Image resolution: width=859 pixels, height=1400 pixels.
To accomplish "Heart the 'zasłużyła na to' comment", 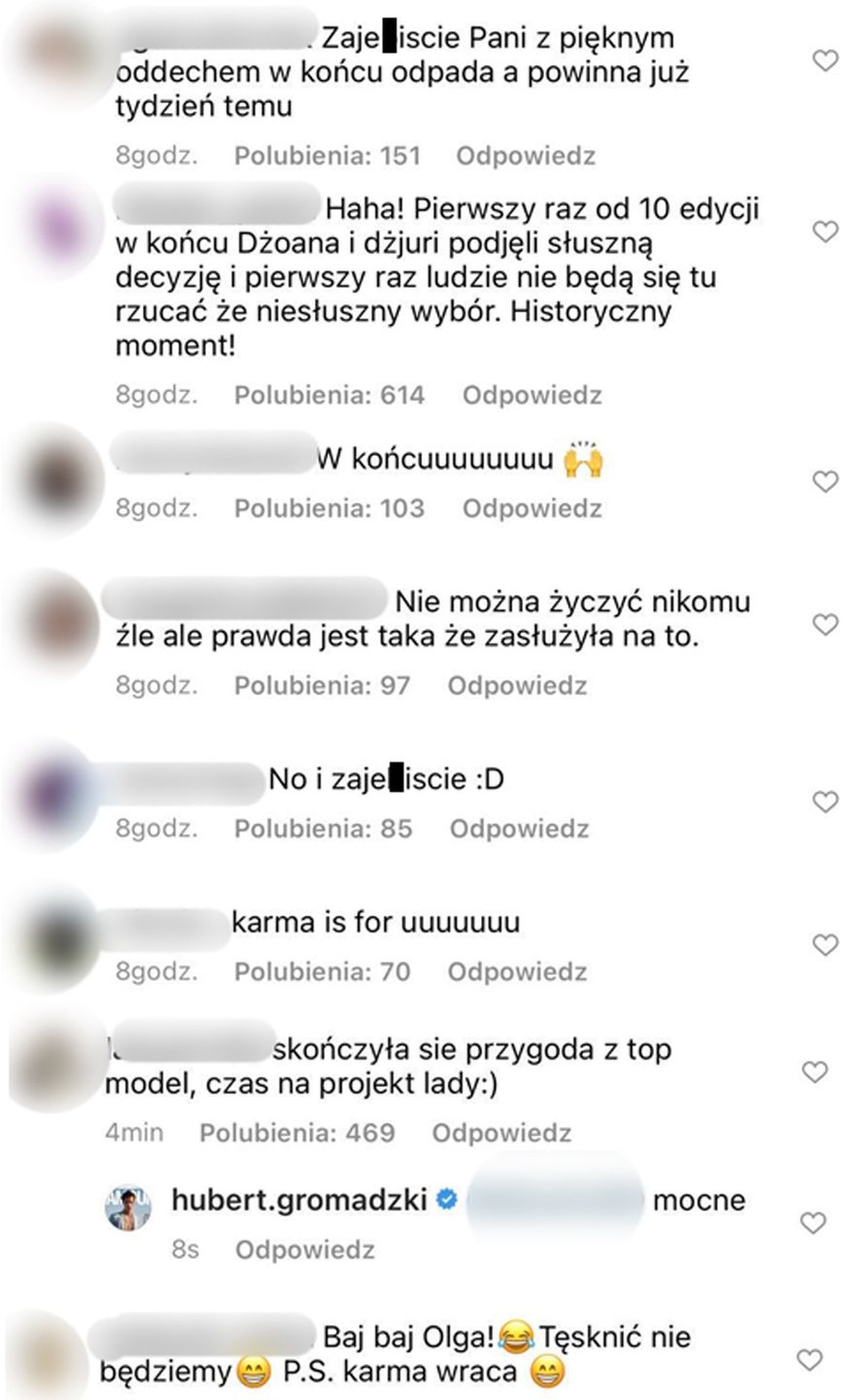I will tap(825, 624).
